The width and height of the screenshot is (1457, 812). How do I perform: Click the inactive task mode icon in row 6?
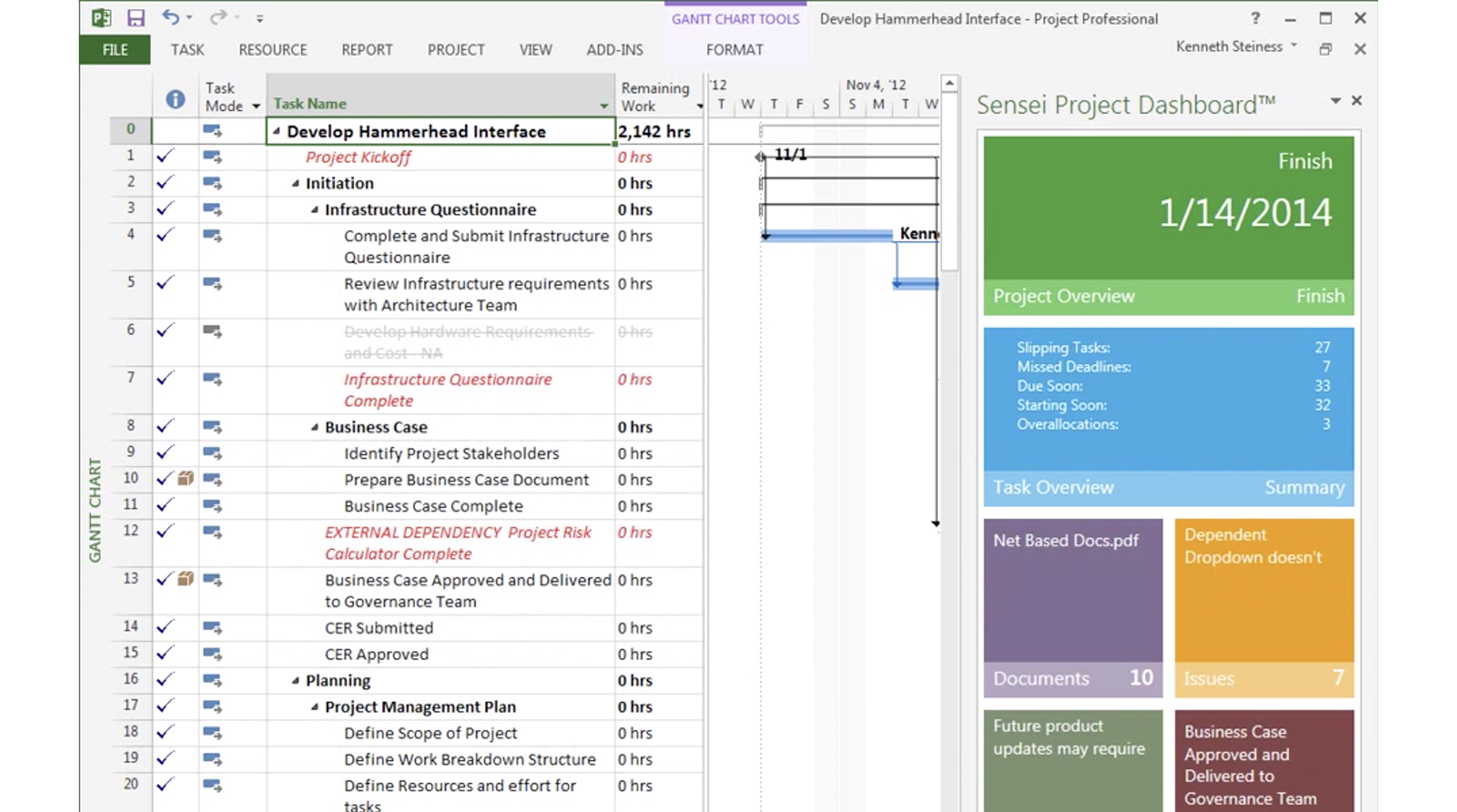click(212, 331)
